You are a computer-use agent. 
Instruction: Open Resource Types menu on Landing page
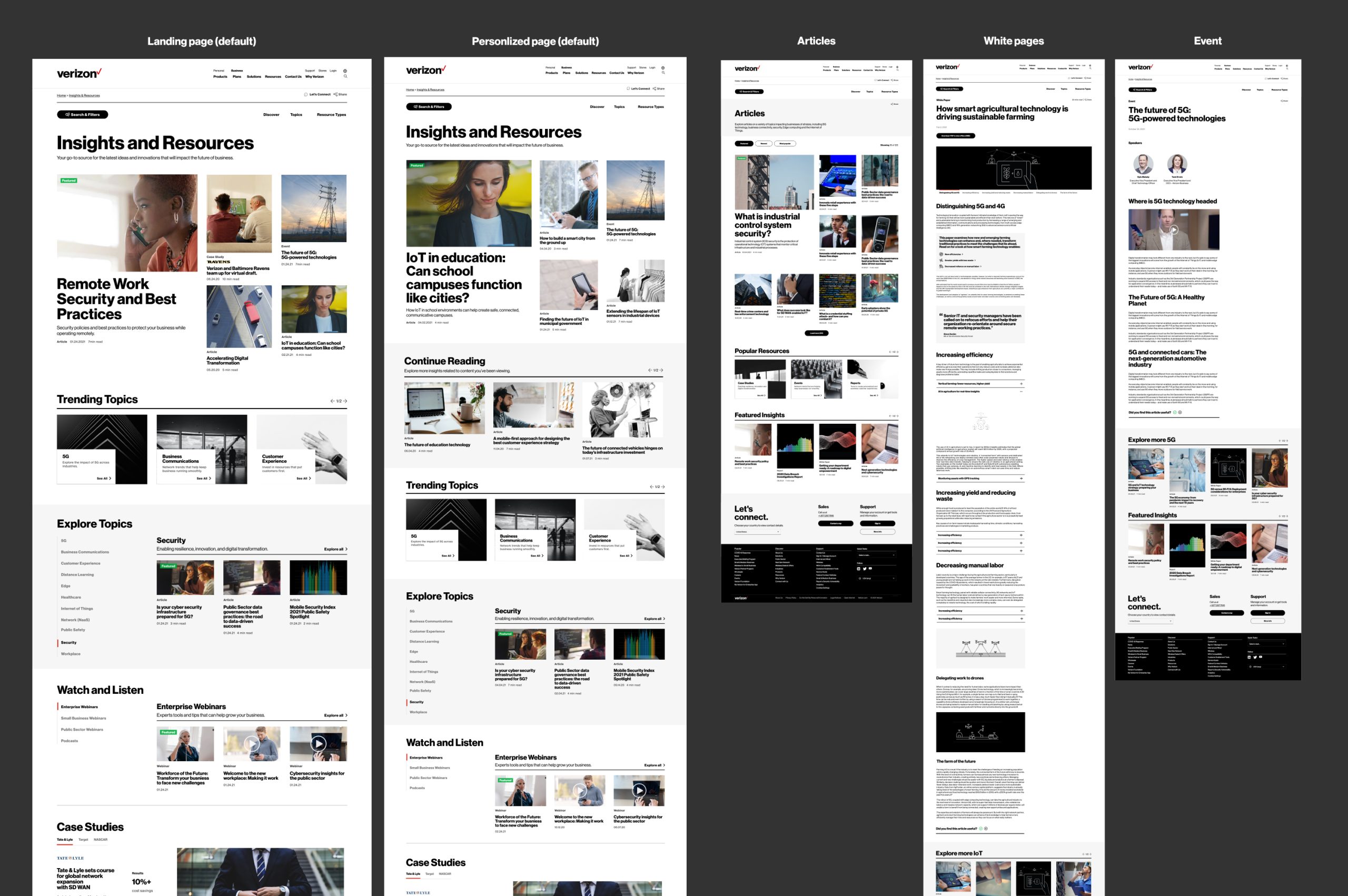coord(331,115)
